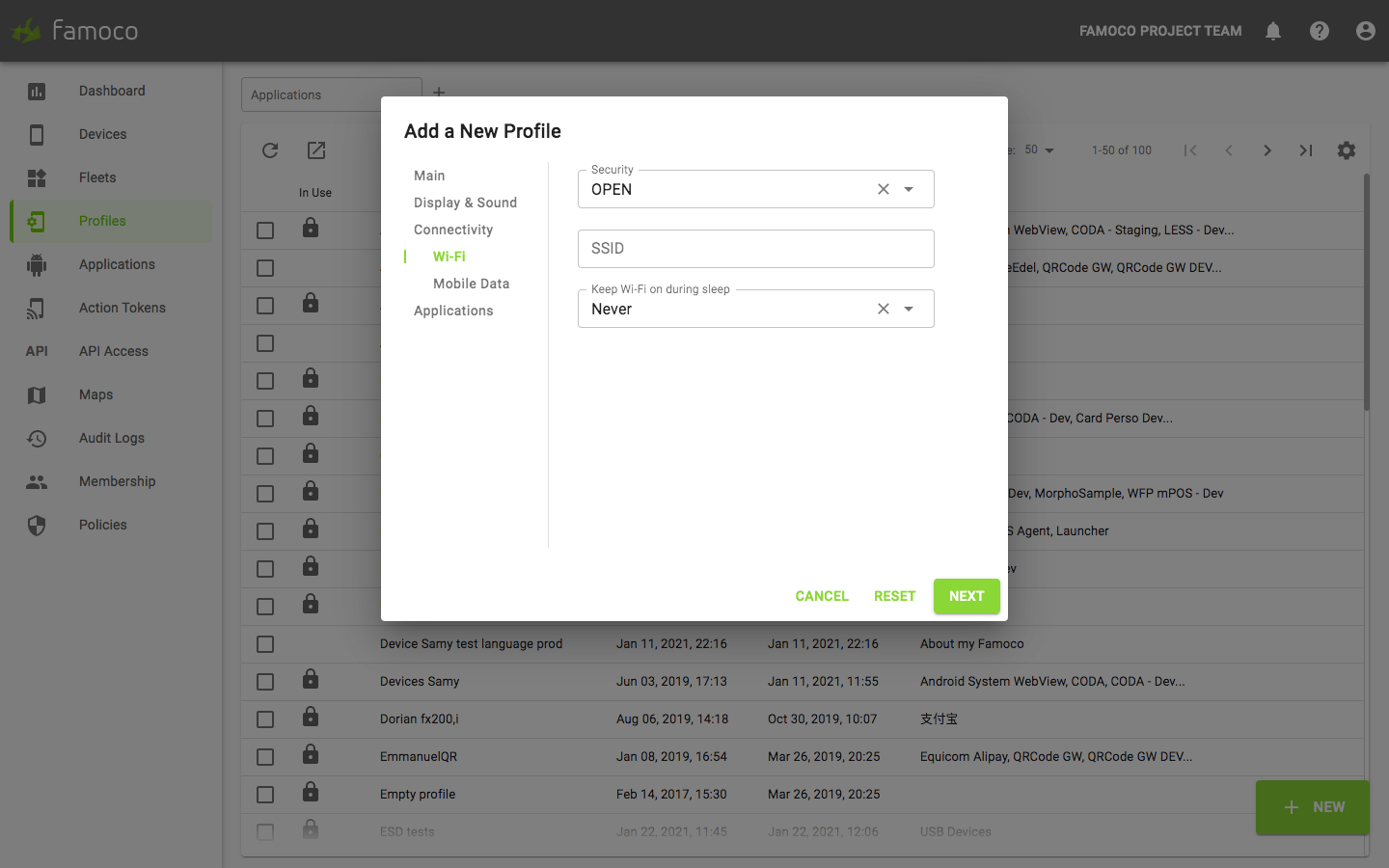Tick checkbox for Empty profile row
Viewport: 1389px width, 868px height.
[265, 795]
